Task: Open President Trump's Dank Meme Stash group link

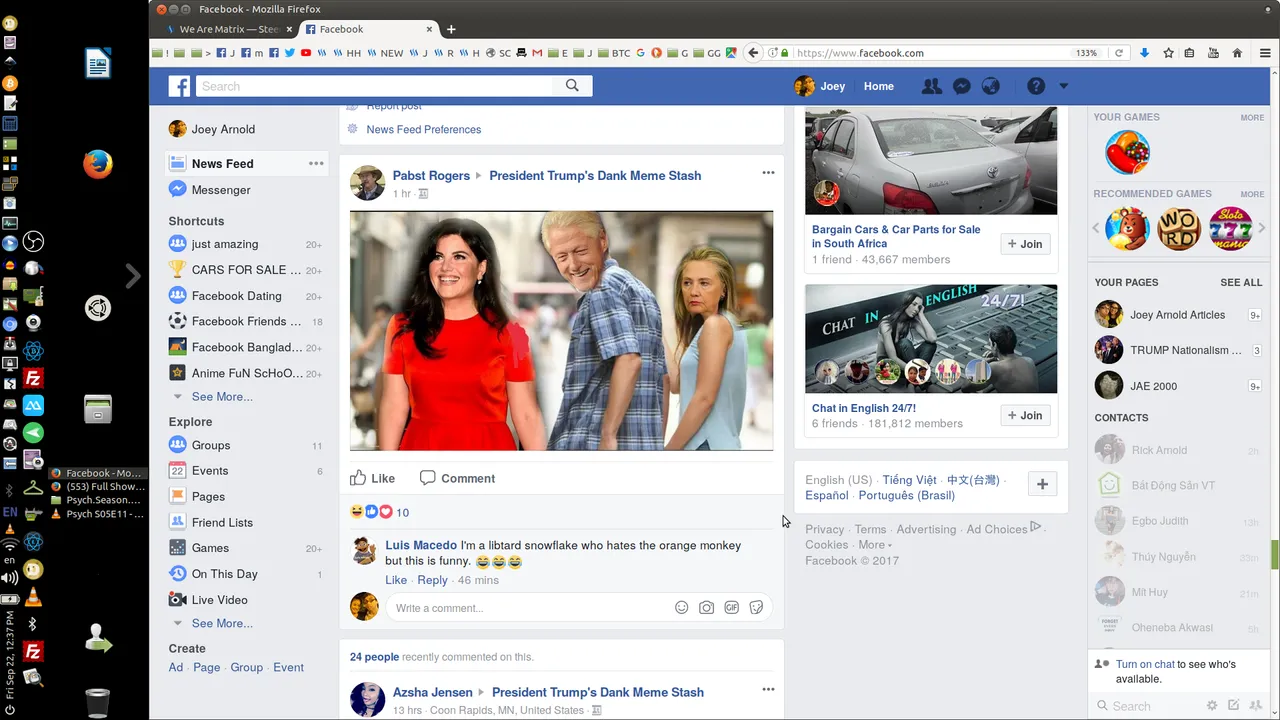Action: click(595, 175)
